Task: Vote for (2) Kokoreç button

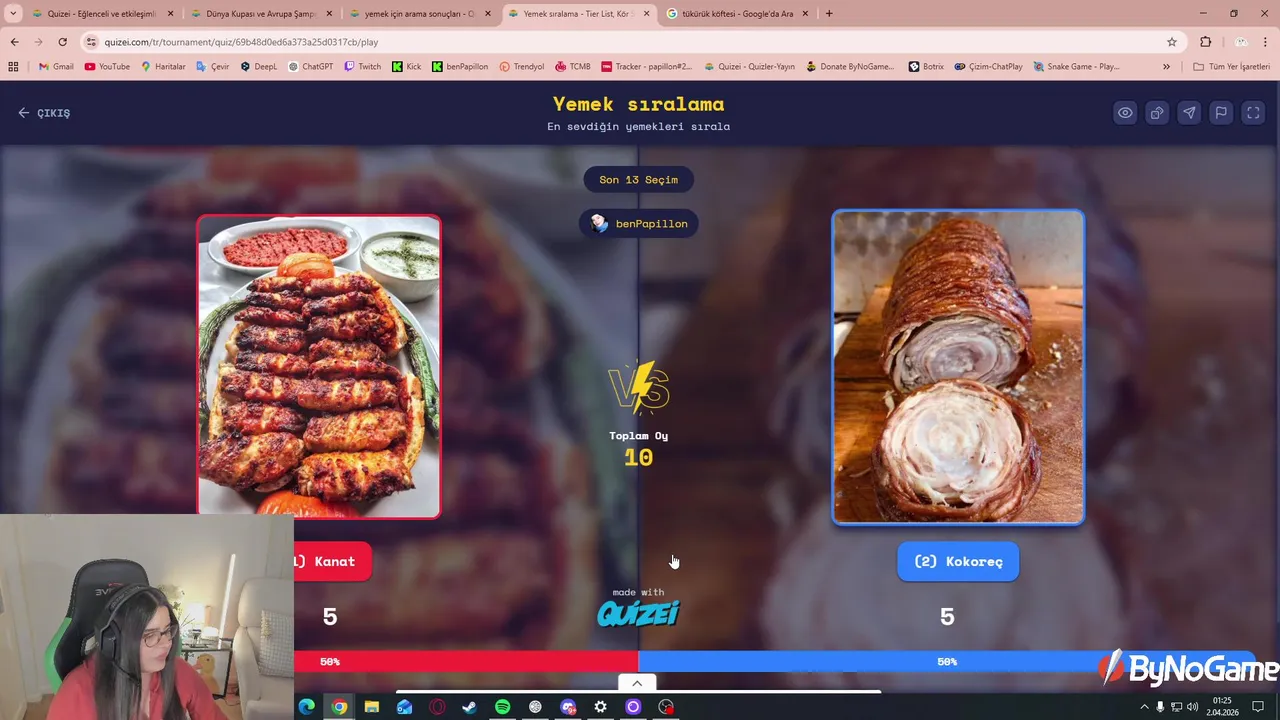Action: [958, 561]
